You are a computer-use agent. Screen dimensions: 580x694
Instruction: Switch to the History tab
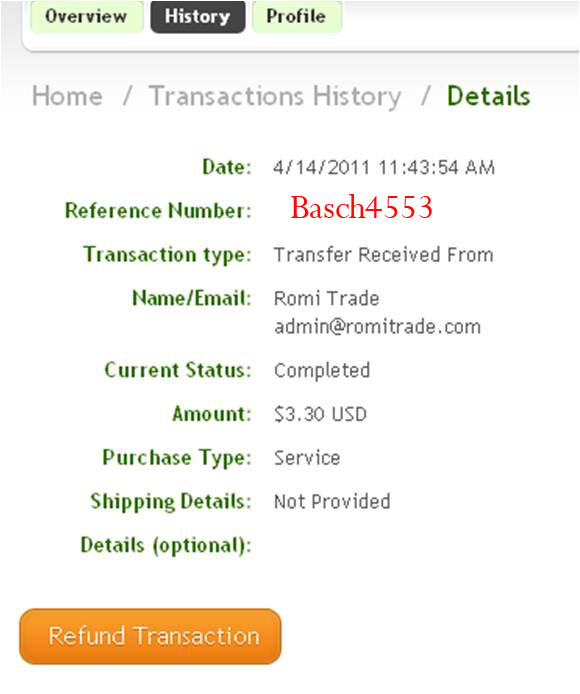coord(197,17)
